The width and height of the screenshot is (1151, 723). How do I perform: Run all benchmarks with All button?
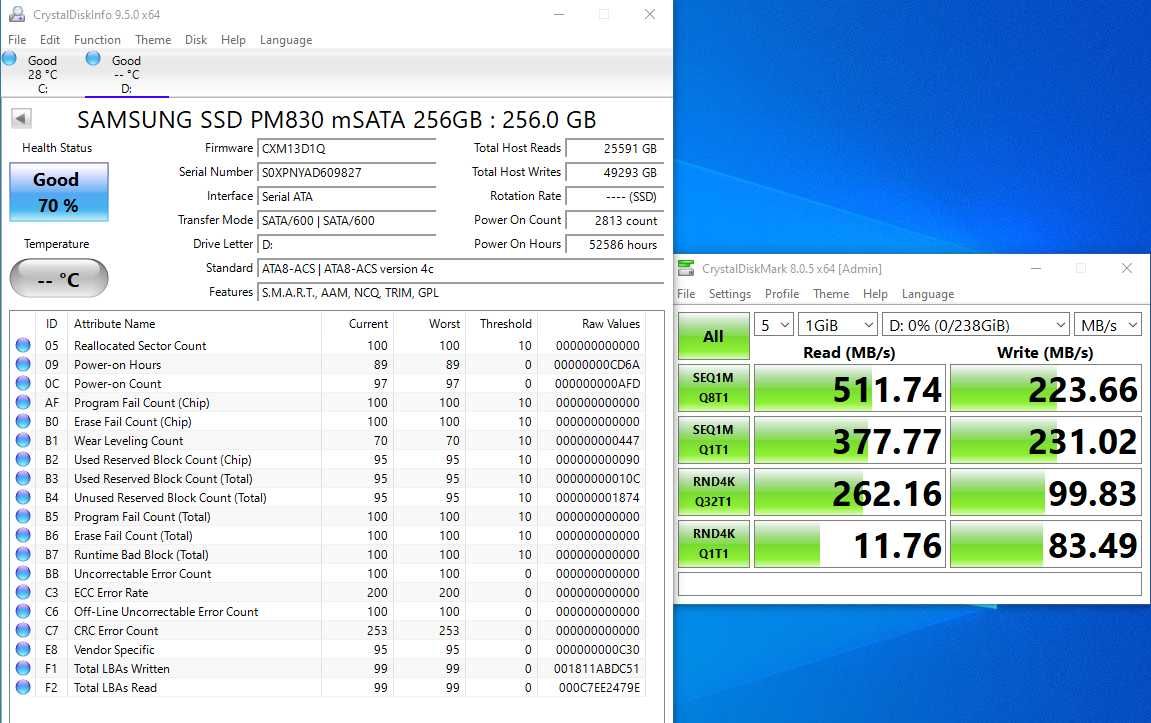point(714,336)
